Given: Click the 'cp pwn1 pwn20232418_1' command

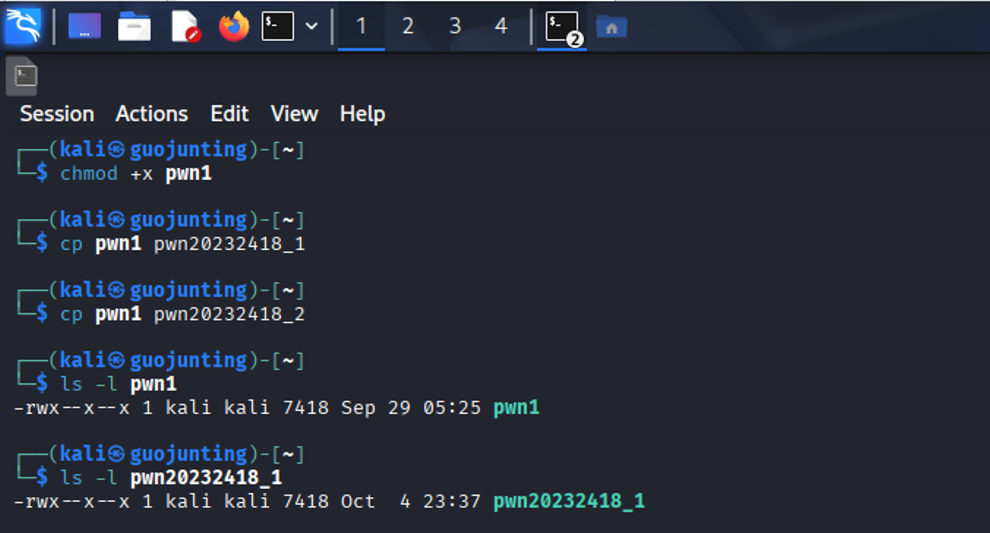Looking at the screenshot, I should click(182, 244).
